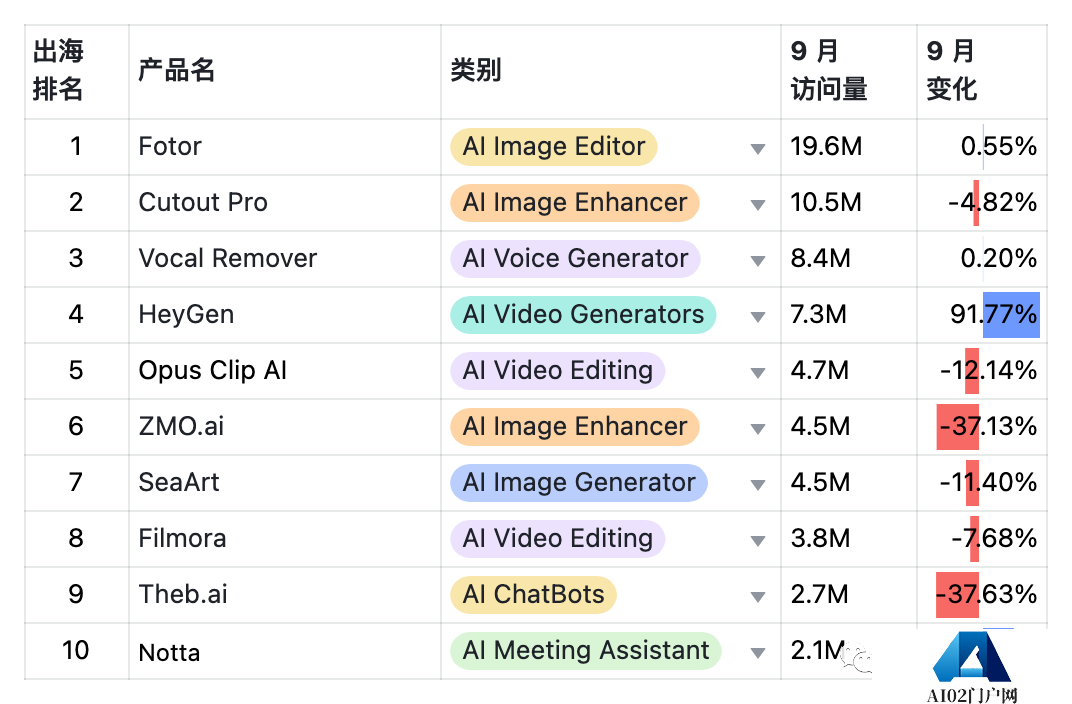This screenshot has width=1072, height=704.
Task: Select the -37.13% change cell
Action: pos(981,427)
